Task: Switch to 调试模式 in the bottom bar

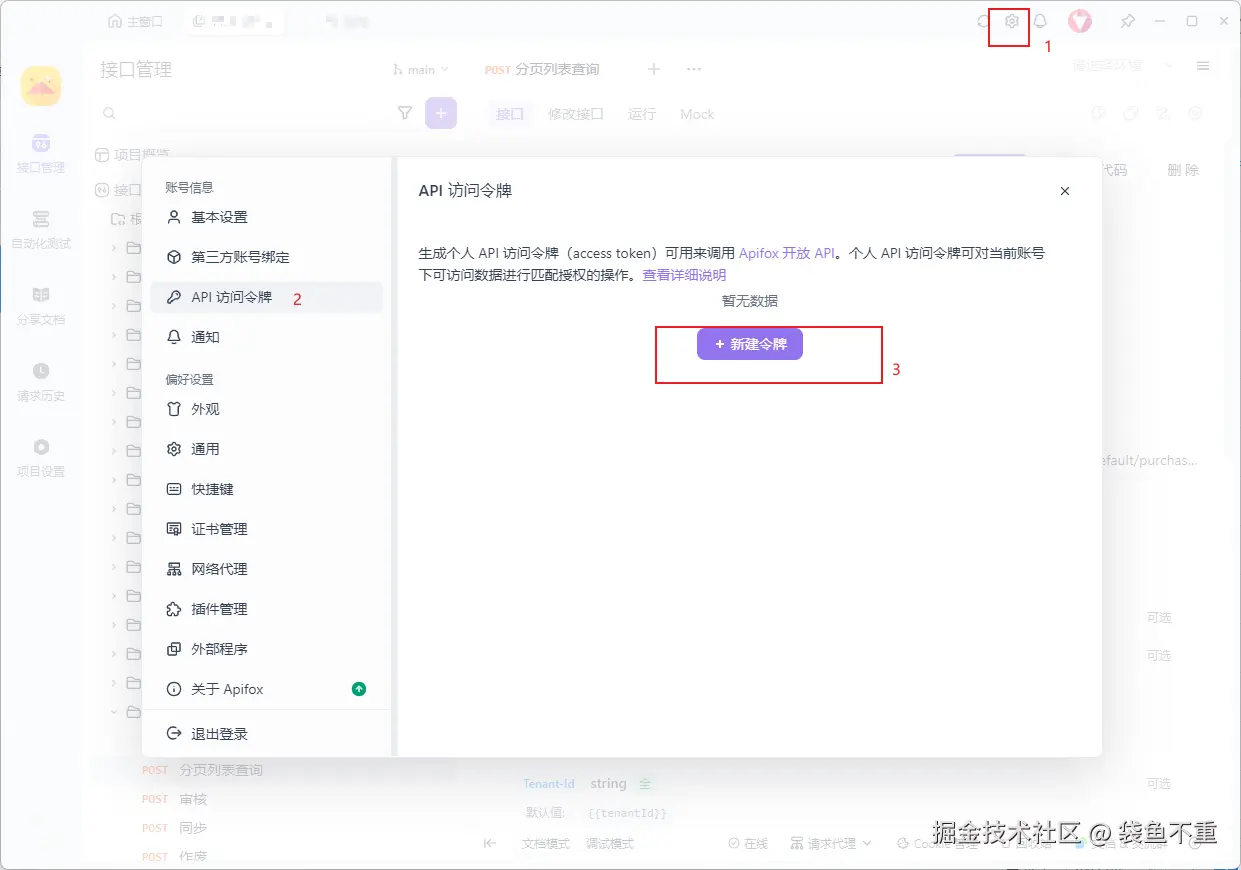Action: tap(610, 844)
